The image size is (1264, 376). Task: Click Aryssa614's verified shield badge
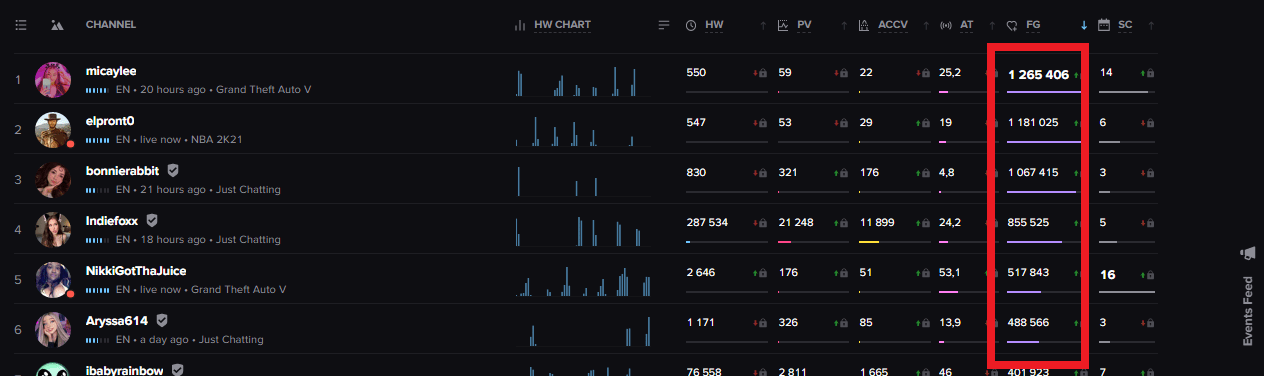point(162,321)
